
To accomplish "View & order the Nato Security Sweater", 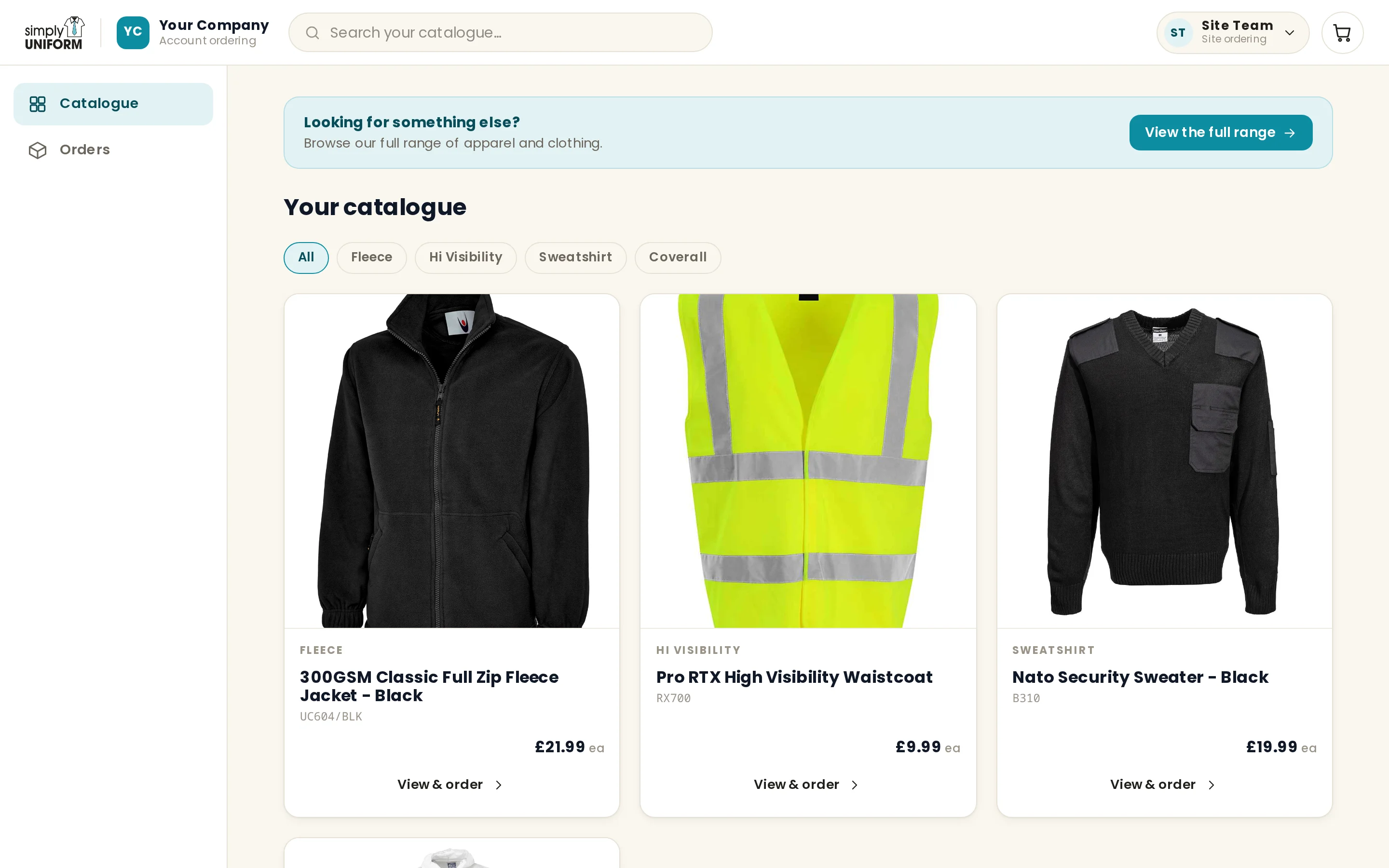I will pyautogui.click(x=1164, y=785).
